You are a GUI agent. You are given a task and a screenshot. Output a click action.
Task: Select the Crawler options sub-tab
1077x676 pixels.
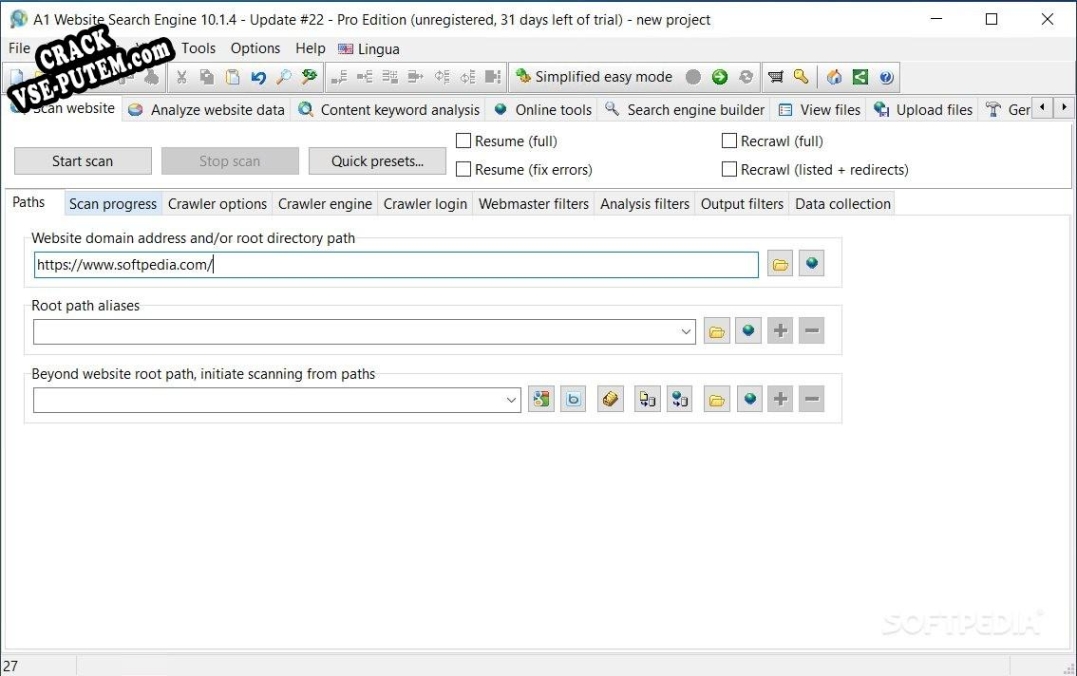[x=217, y=204]
